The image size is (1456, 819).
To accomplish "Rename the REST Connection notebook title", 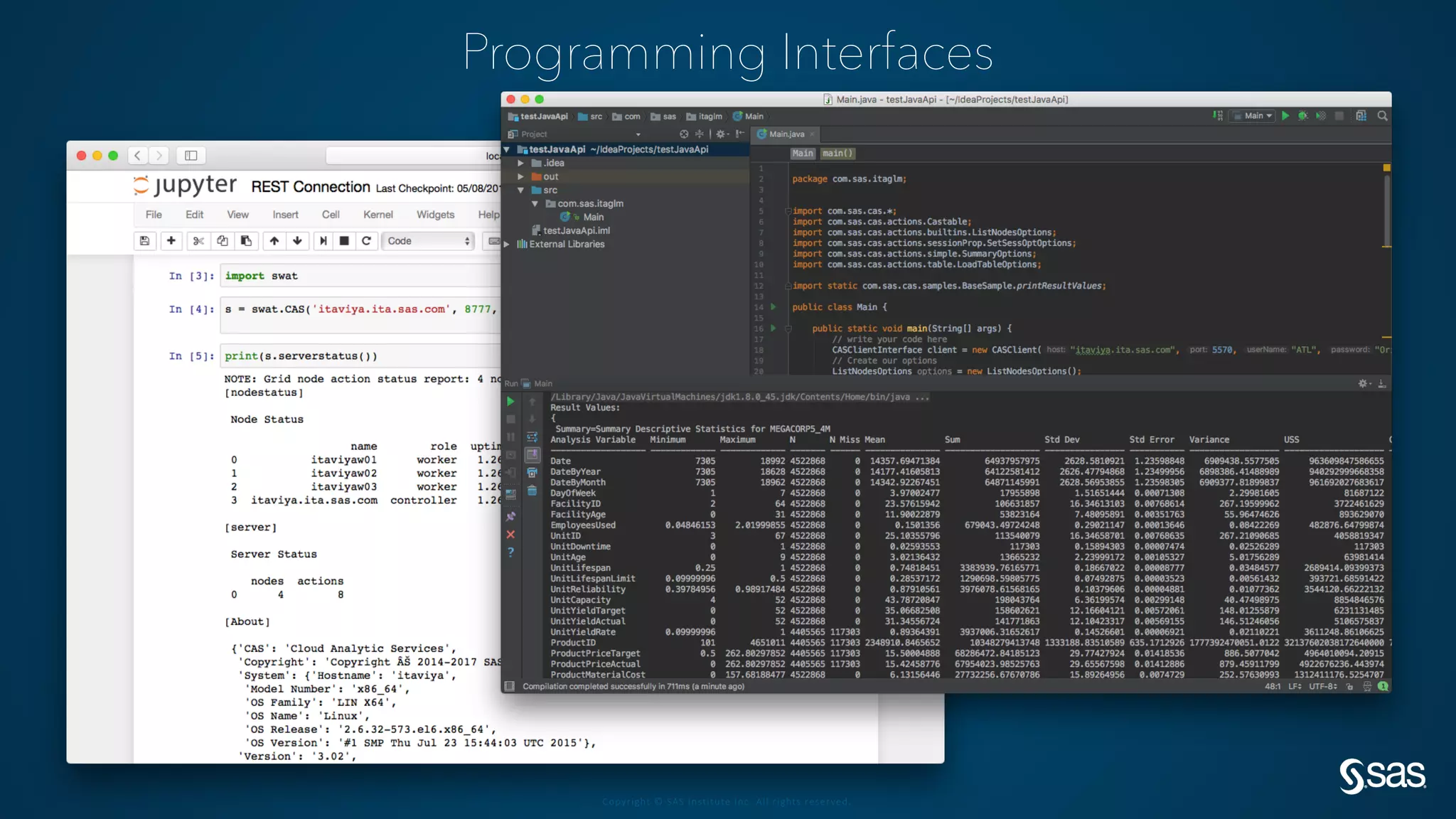I will click(310, 187).
